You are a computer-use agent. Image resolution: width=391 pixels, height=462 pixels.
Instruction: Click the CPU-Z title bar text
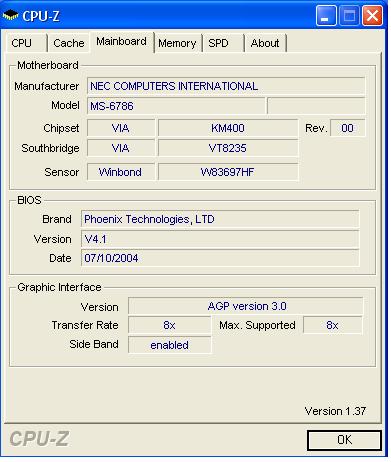coord(41,16)
